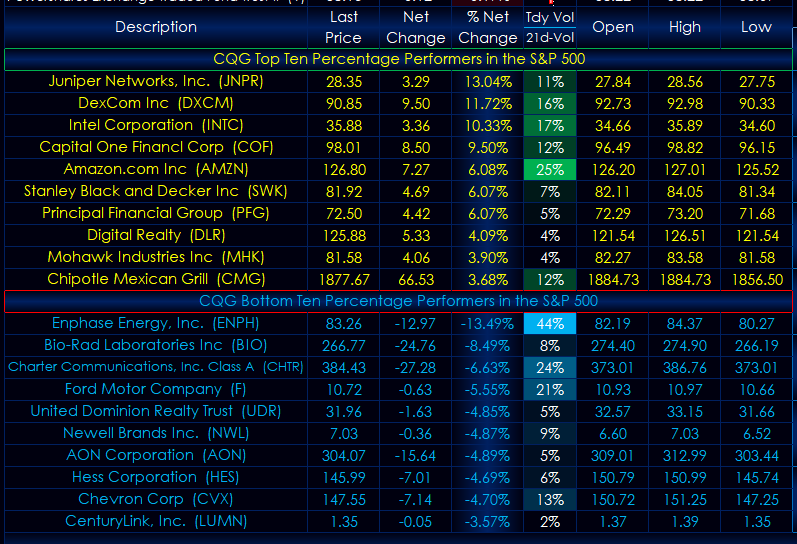Click the Open column header

612,27
